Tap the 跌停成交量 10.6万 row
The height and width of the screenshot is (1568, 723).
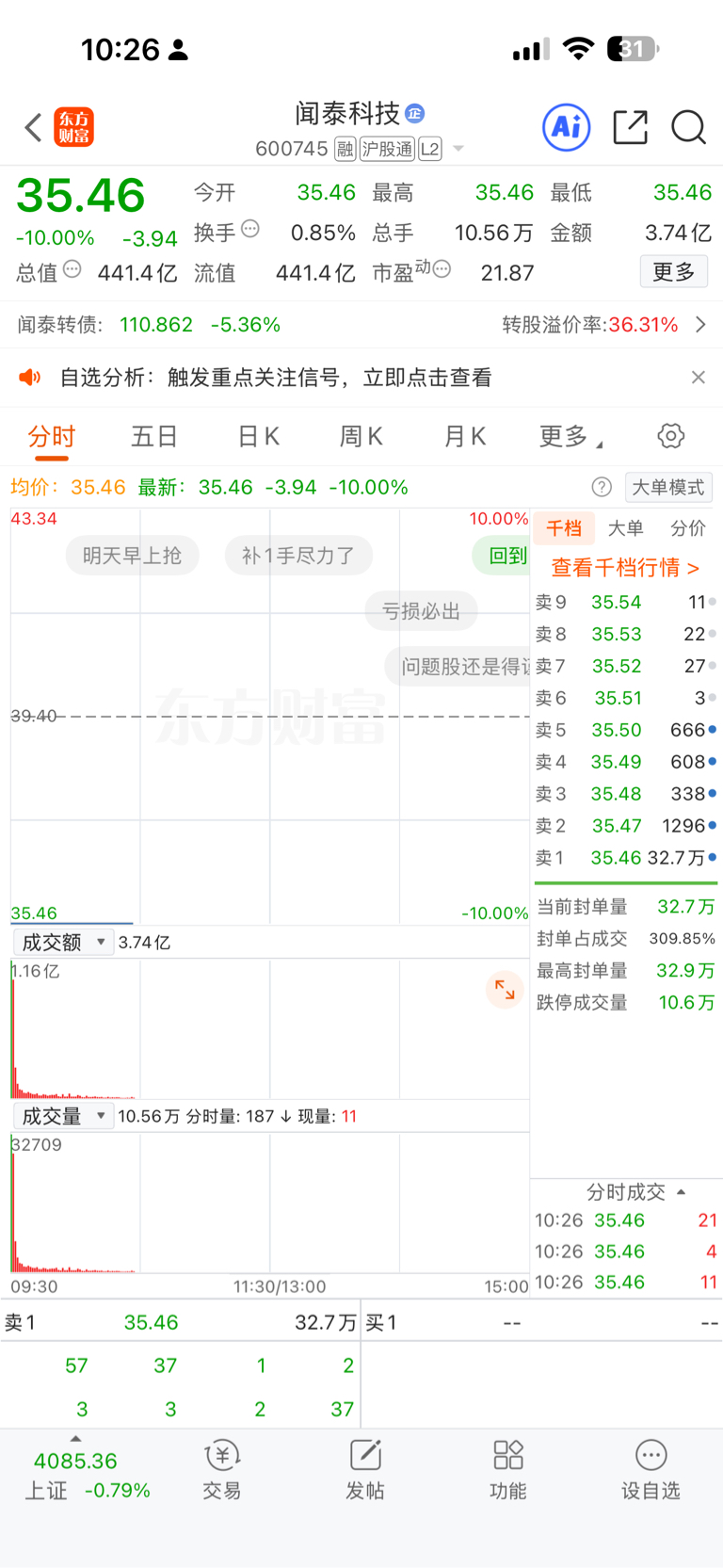point(626,1003)
